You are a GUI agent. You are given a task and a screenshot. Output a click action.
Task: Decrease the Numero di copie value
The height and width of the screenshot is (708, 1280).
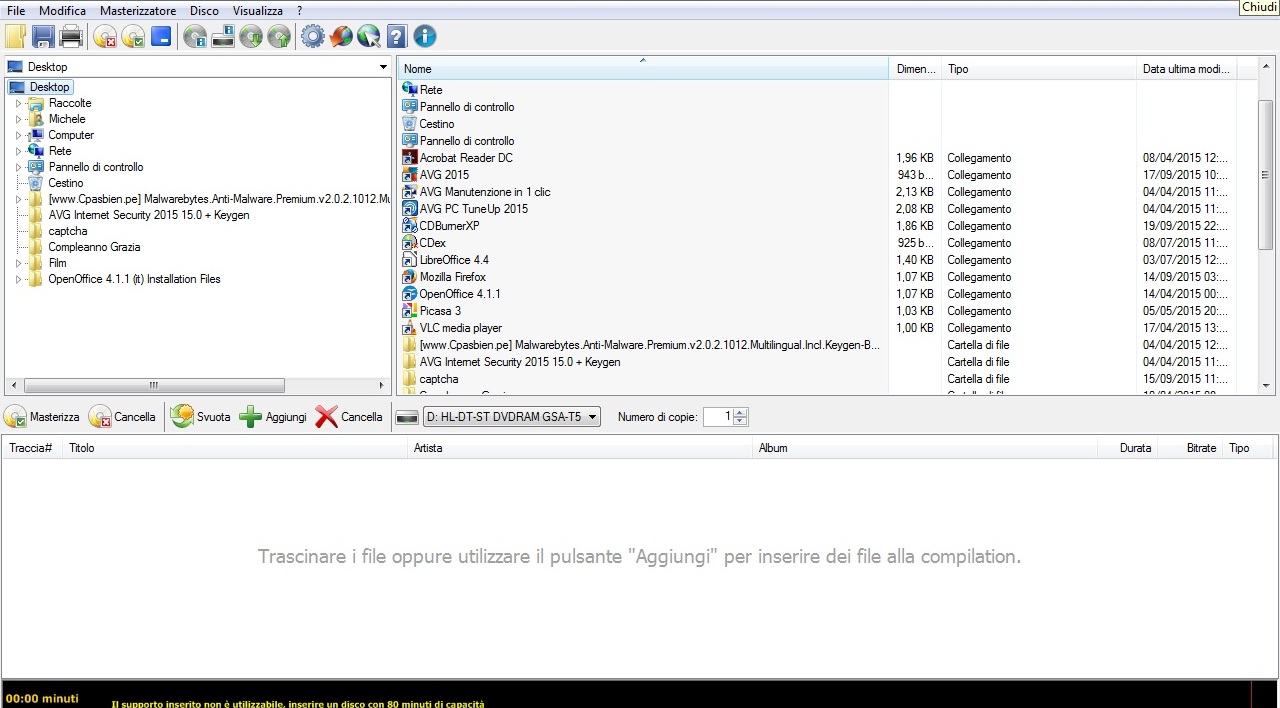click(741, 422)
